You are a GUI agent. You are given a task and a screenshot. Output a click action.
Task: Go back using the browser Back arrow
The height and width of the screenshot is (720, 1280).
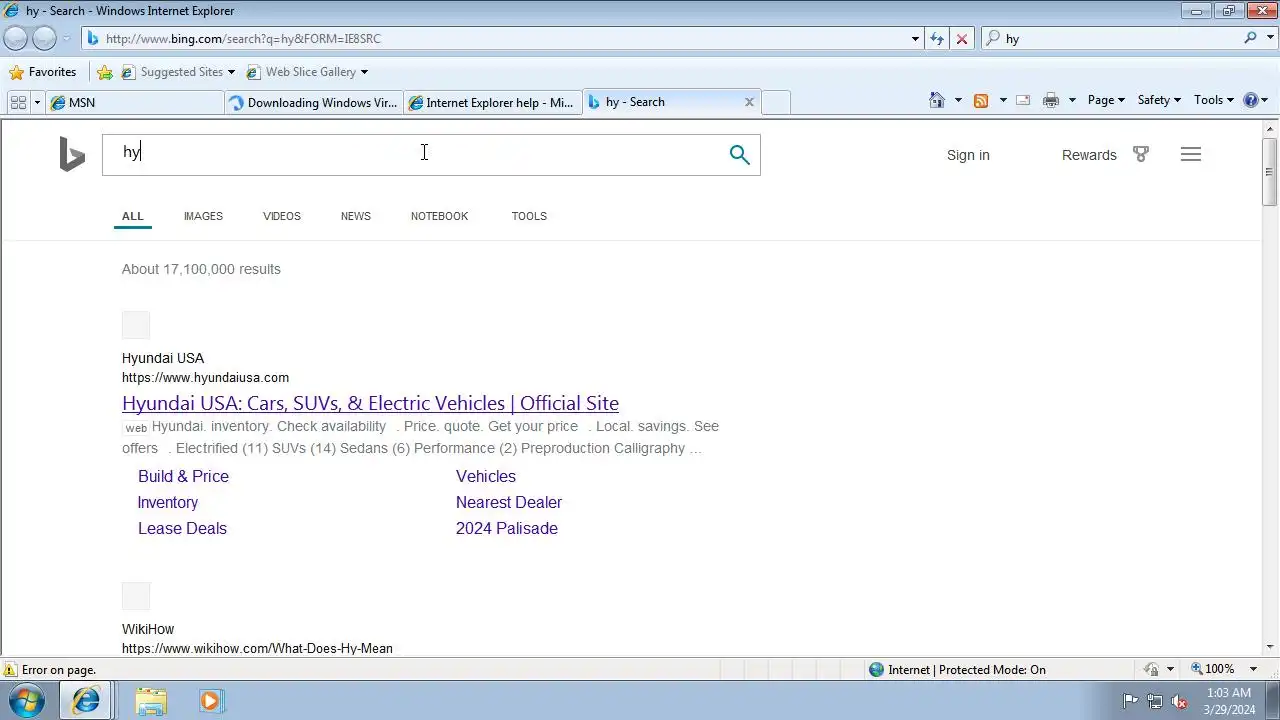coord(15,38)
